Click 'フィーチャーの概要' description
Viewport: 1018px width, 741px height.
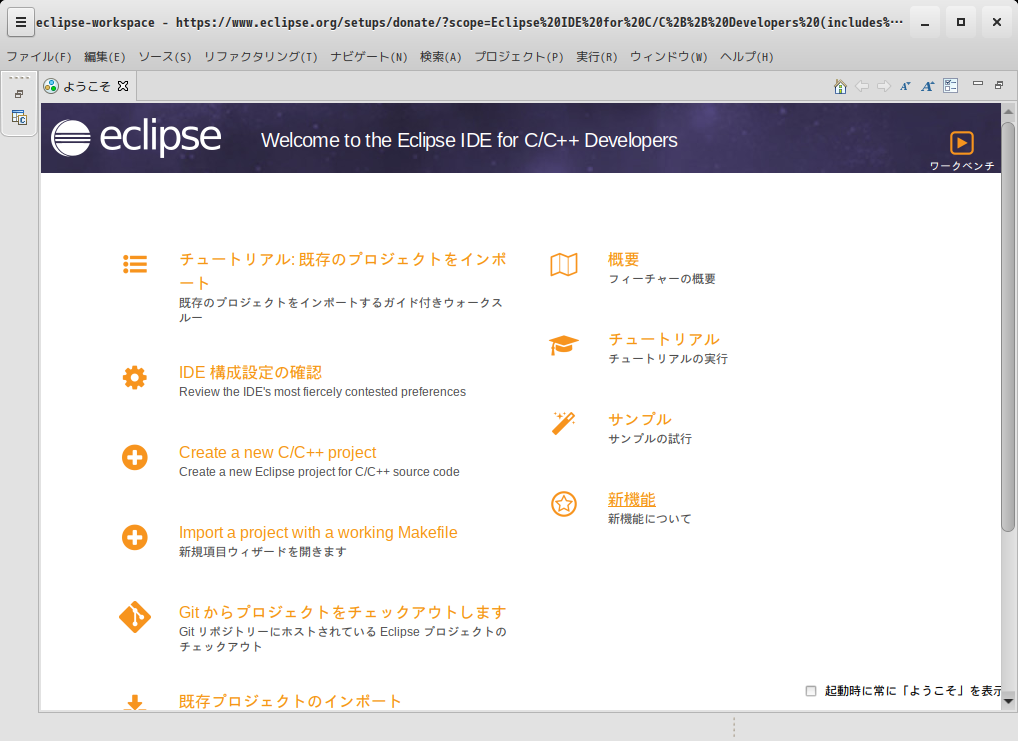click(x=662, y=279)
